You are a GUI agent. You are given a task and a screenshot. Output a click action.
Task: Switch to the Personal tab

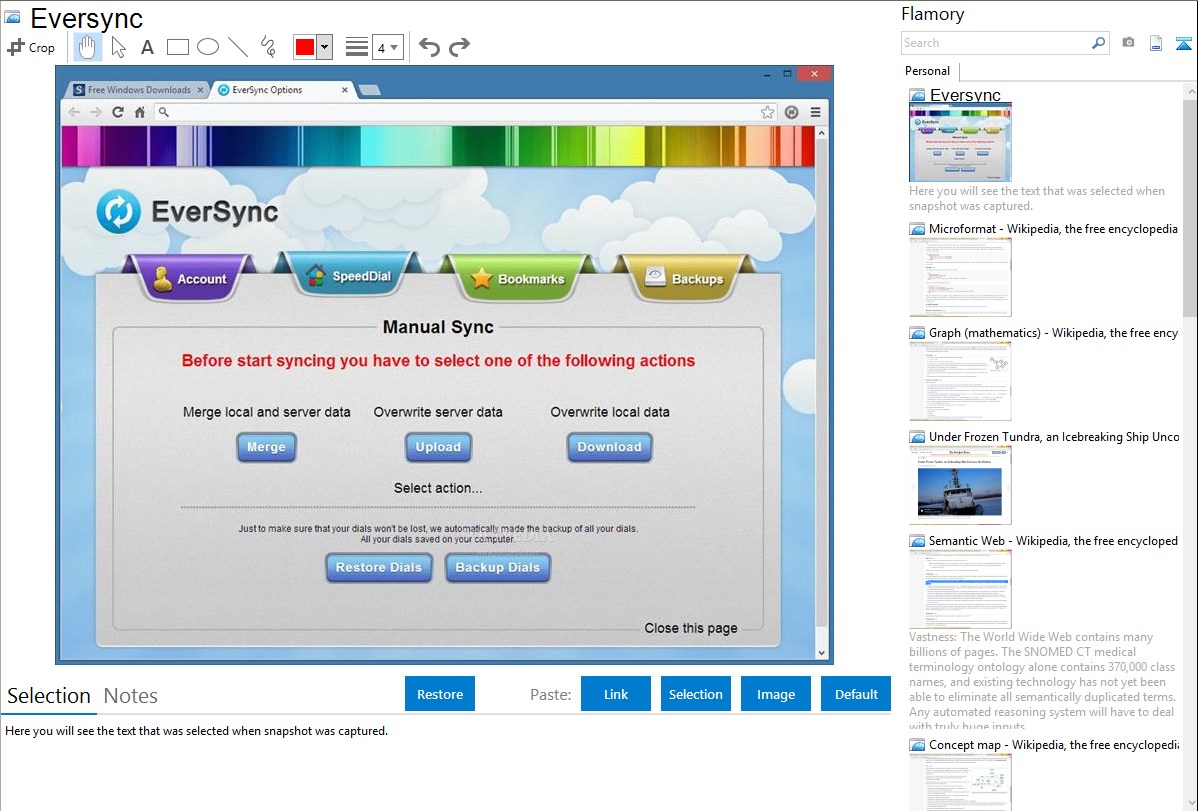click(927, 70)
